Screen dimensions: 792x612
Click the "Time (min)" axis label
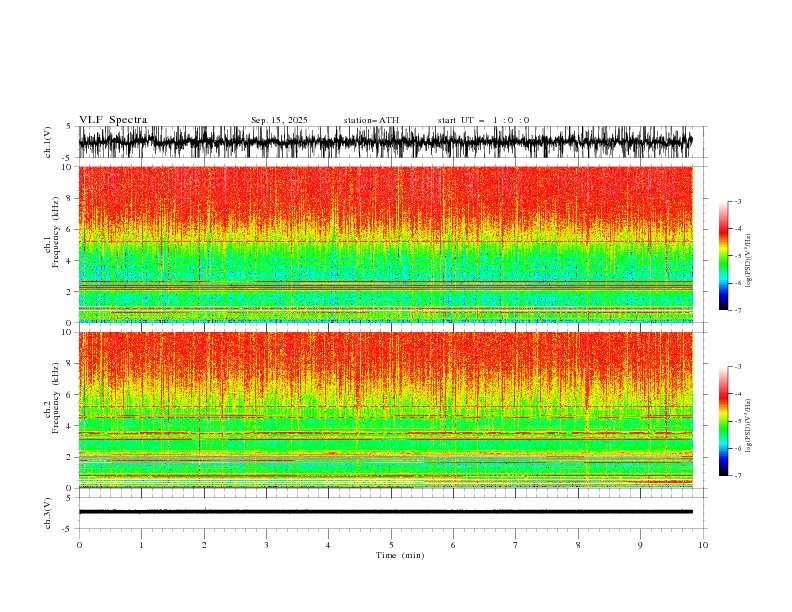click(x=400, y=555)
